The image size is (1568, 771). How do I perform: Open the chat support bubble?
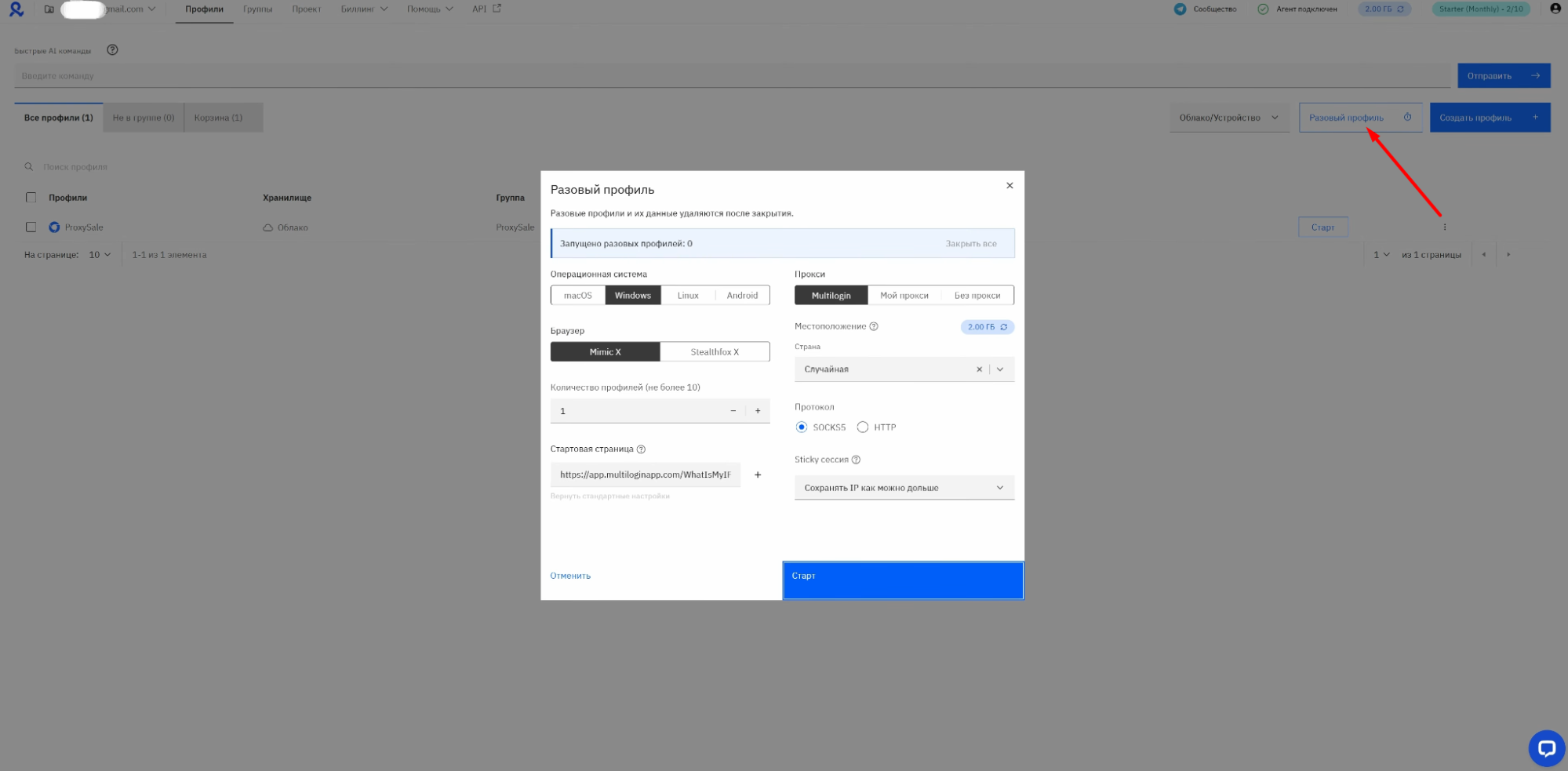point(1546,748)
